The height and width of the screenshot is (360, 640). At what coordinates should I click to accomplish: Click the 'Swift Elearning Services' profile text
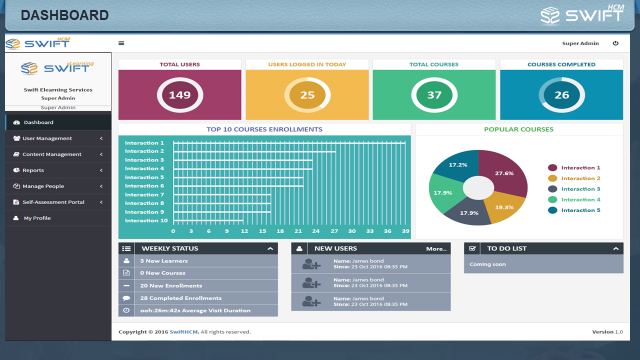[x=58, y=90]
